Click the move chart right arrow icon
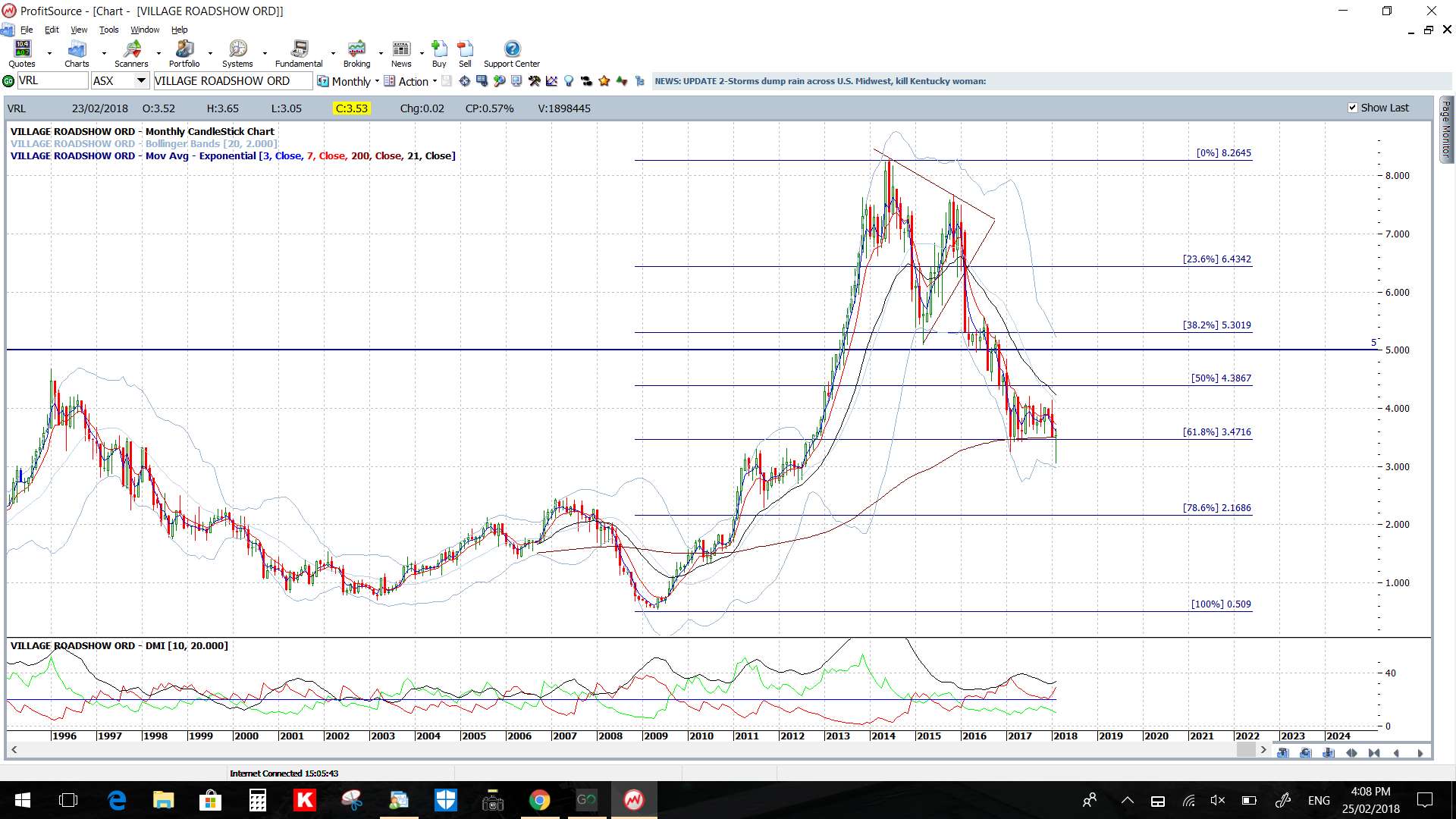 (1420, 752)
